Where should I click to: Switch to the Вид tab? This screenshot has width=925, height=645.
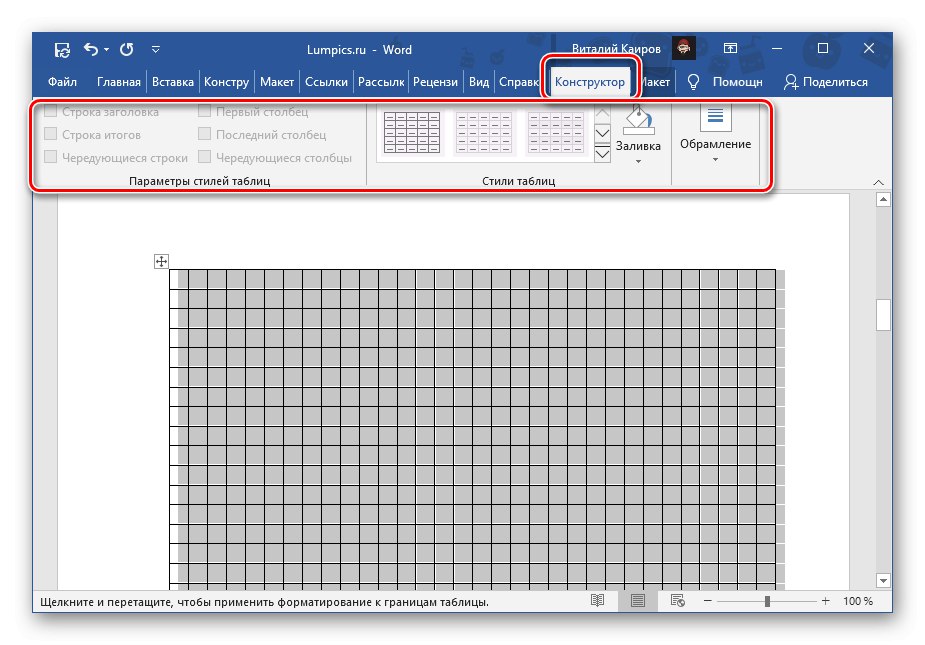pos(479,82)
